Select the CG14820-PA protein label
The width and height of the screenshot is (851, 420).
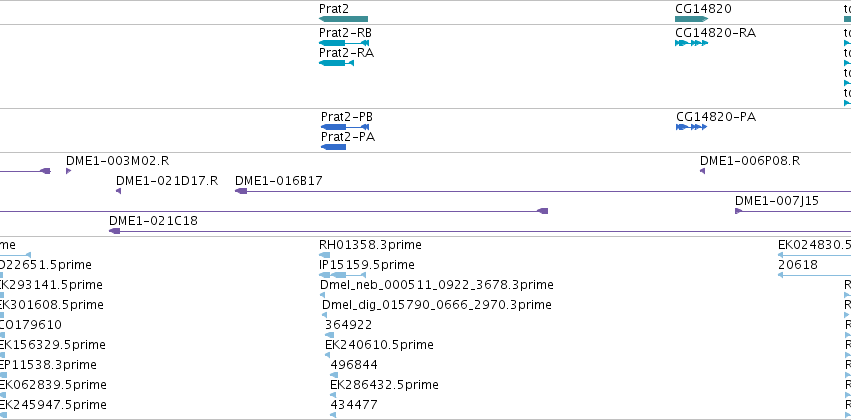(x=716, y=117)
